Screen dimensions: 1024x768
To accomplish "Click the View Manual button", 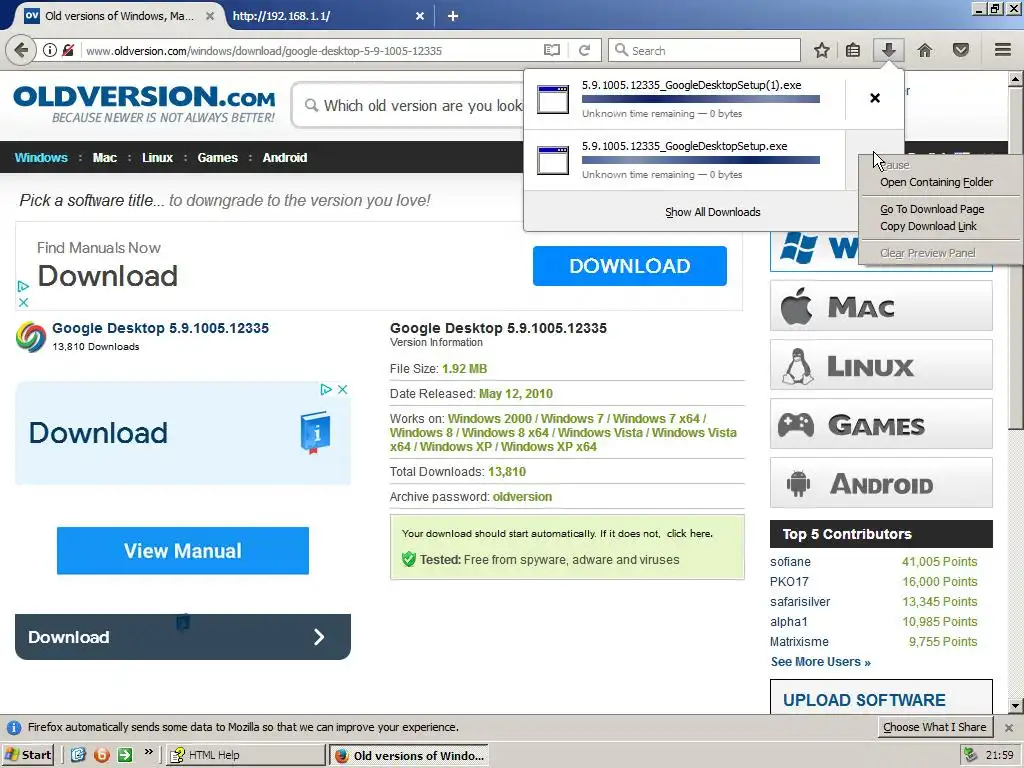I will [x=183, y=551].
